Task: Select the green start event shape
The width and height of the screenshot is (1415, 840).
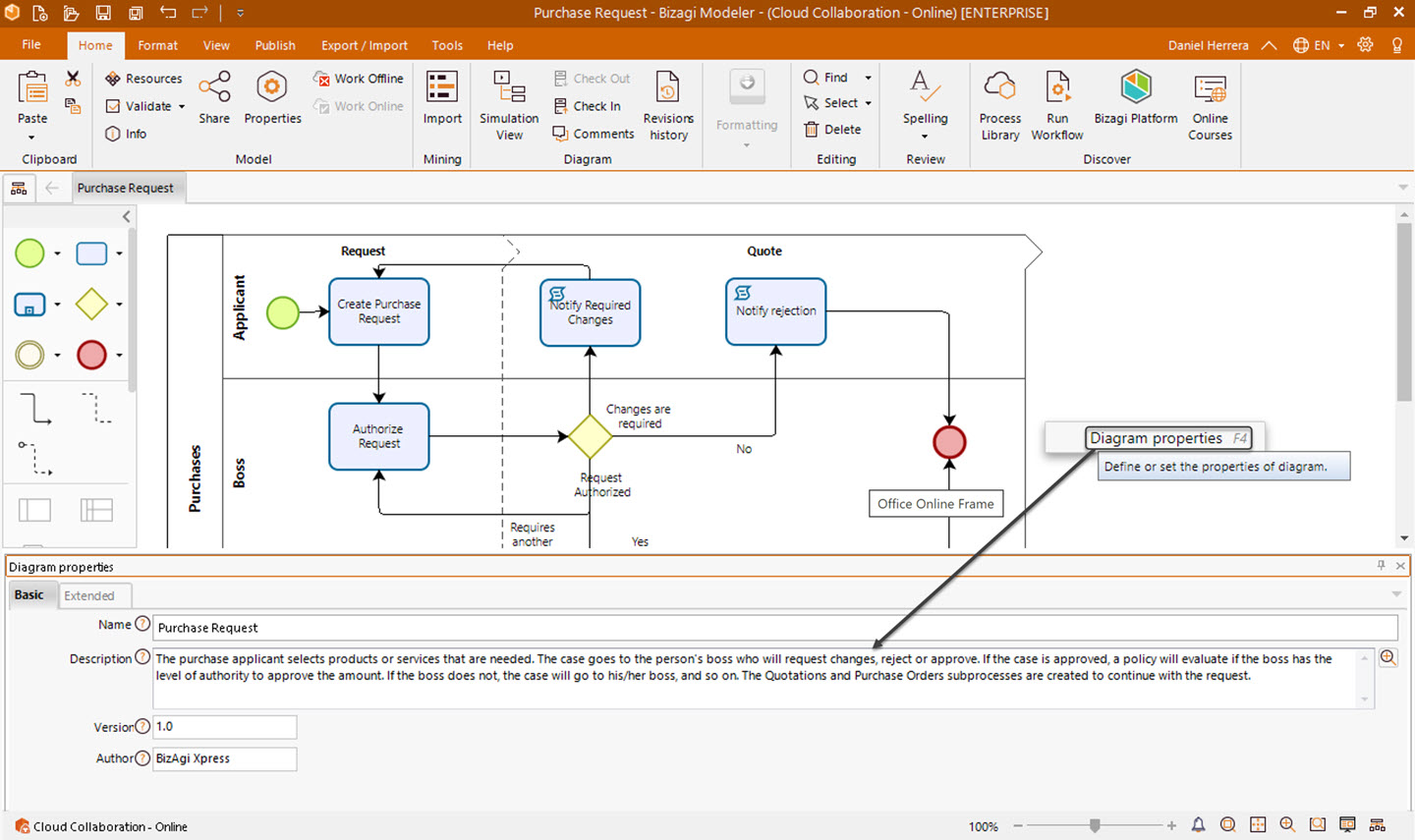Action: click(29, 253)
